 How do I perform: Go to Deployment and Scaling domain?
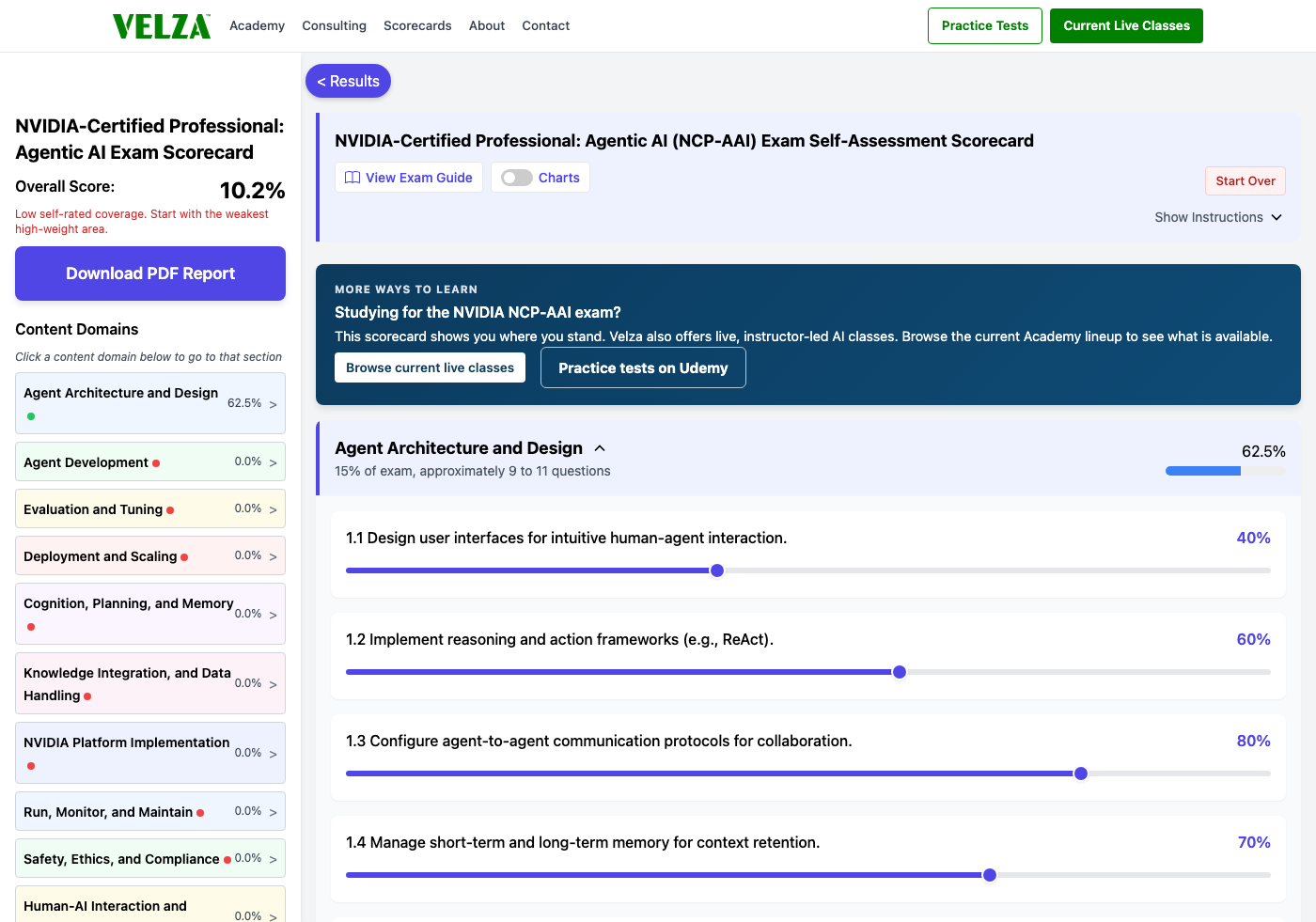(150, 555)
